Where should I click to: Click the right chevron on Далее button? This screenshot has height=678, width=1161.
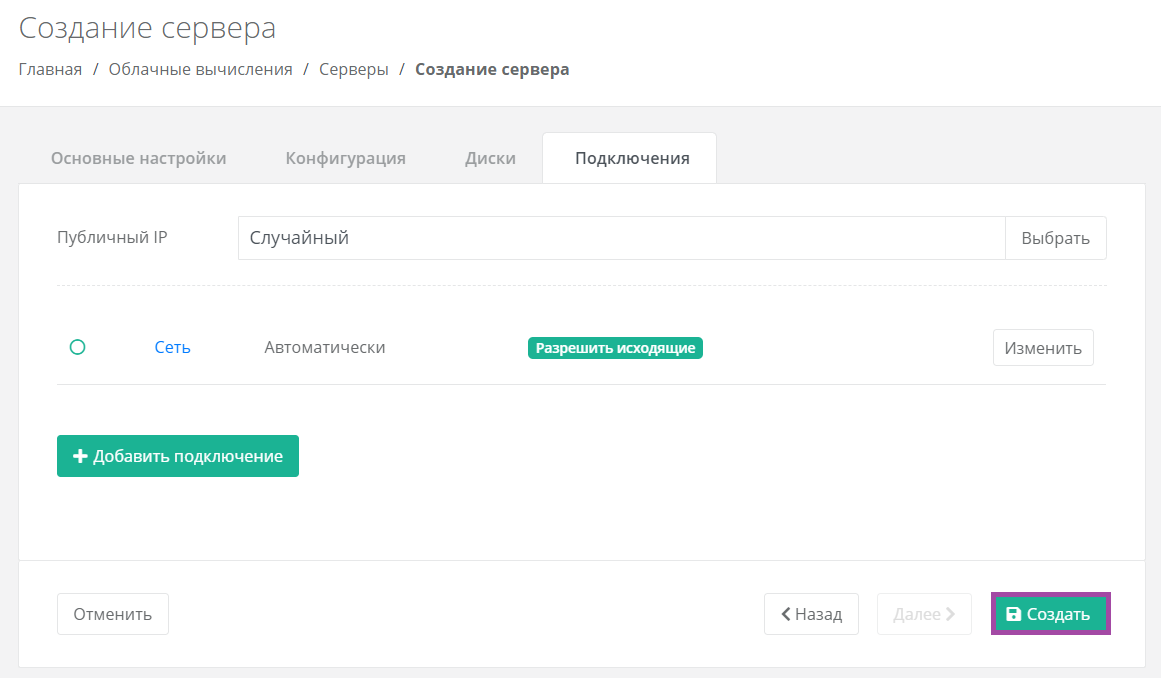[x=950, y=614]
